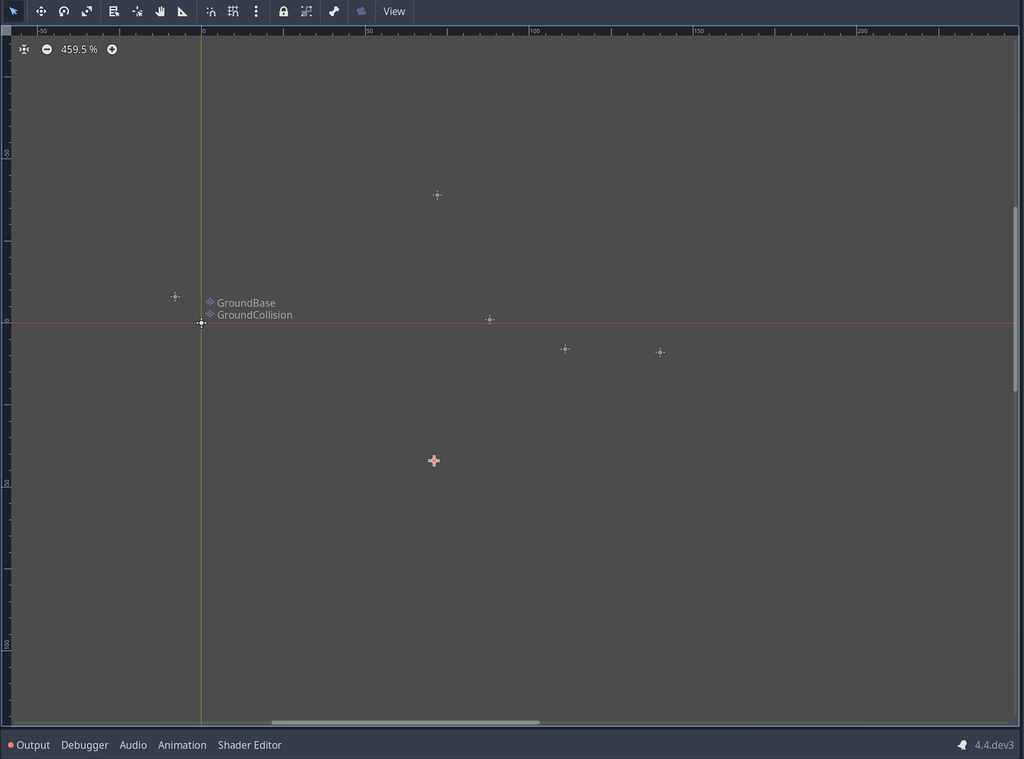Toggle Smart Snap magnet icon
Screen dimensions: 1024x759
[210, 11]
